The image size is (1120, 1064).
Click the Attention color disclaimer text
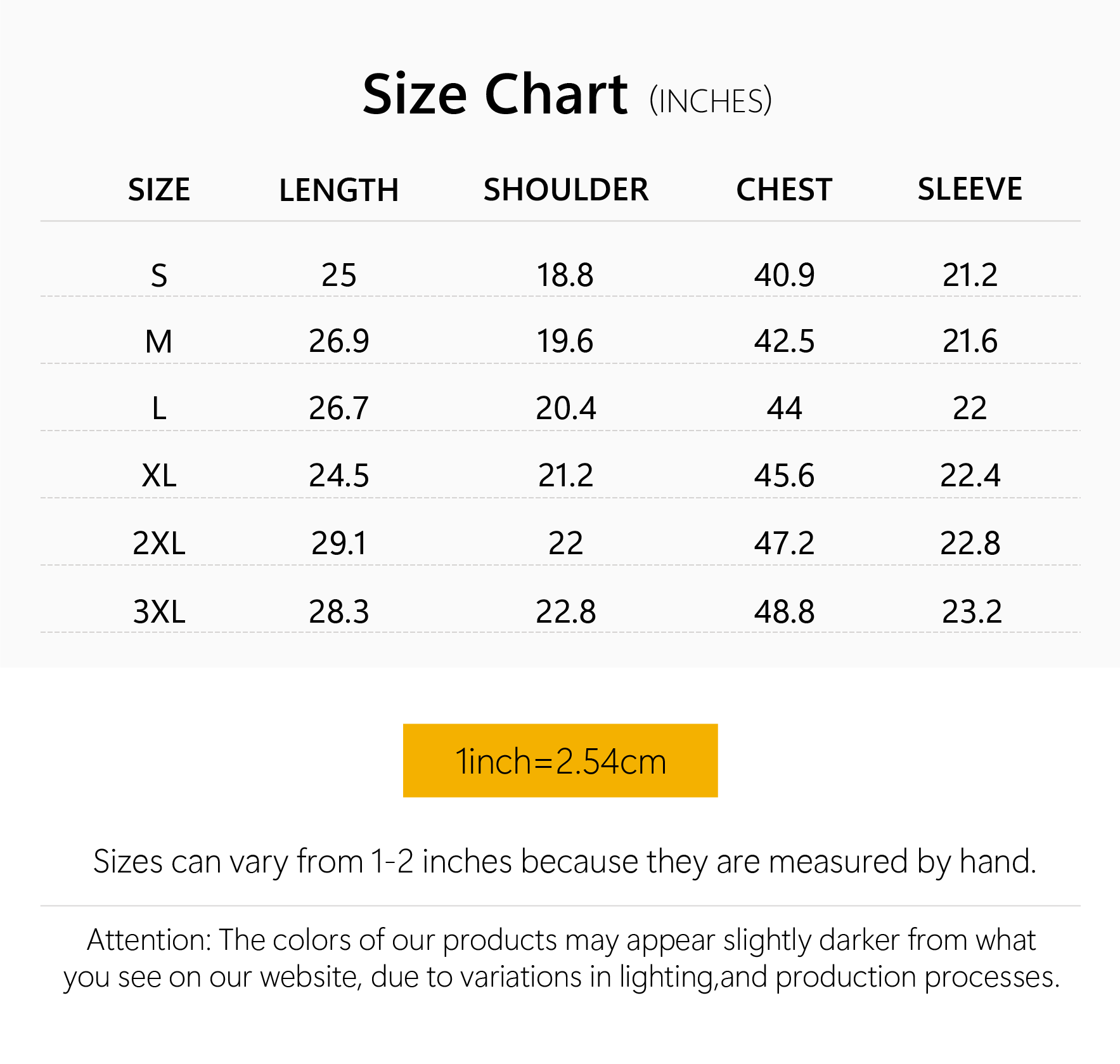coord(561,958)
